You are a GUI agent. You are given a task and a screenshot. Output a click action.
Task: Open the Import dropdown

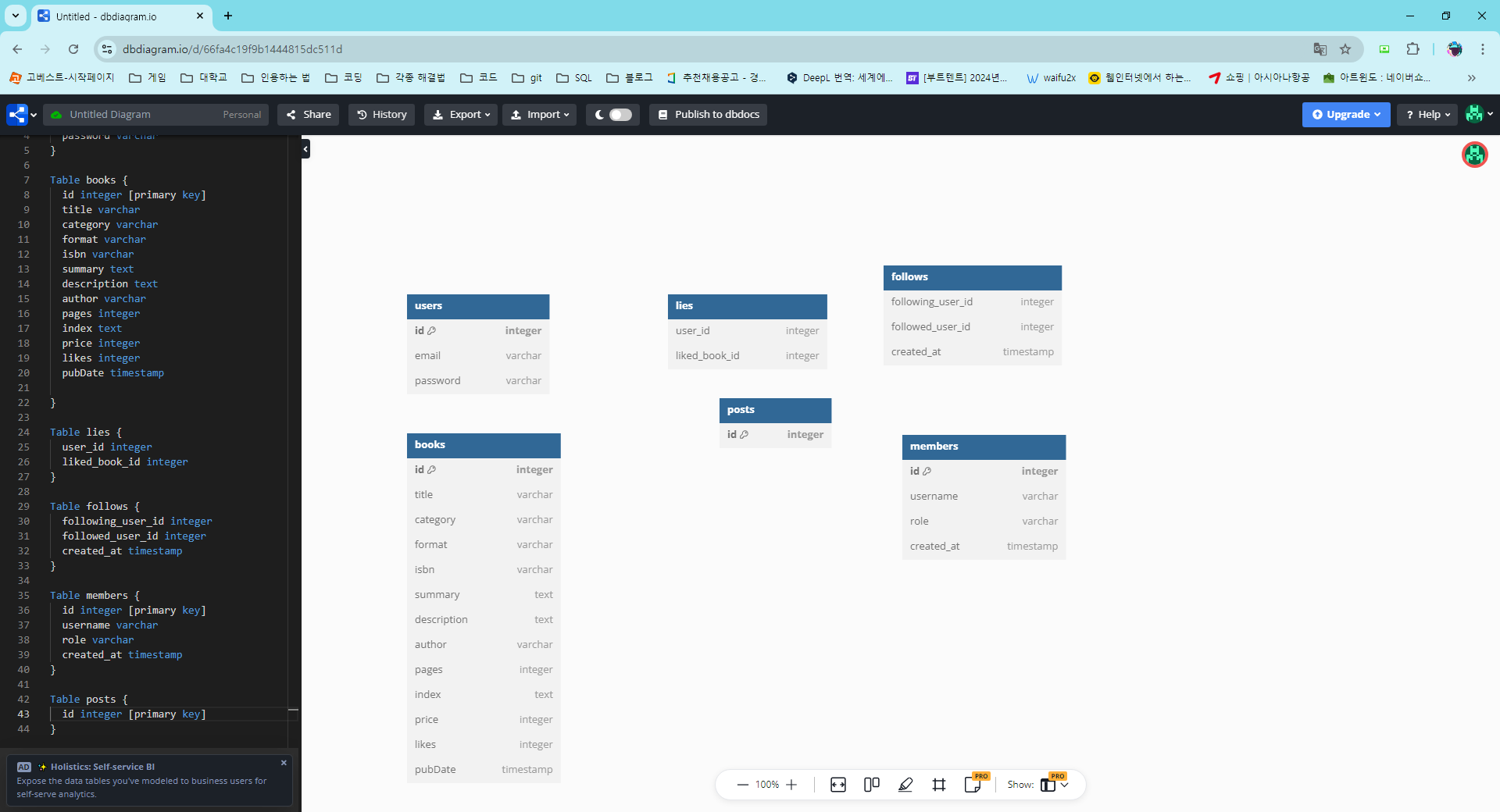pyautogui.click(x=540, y=115)
